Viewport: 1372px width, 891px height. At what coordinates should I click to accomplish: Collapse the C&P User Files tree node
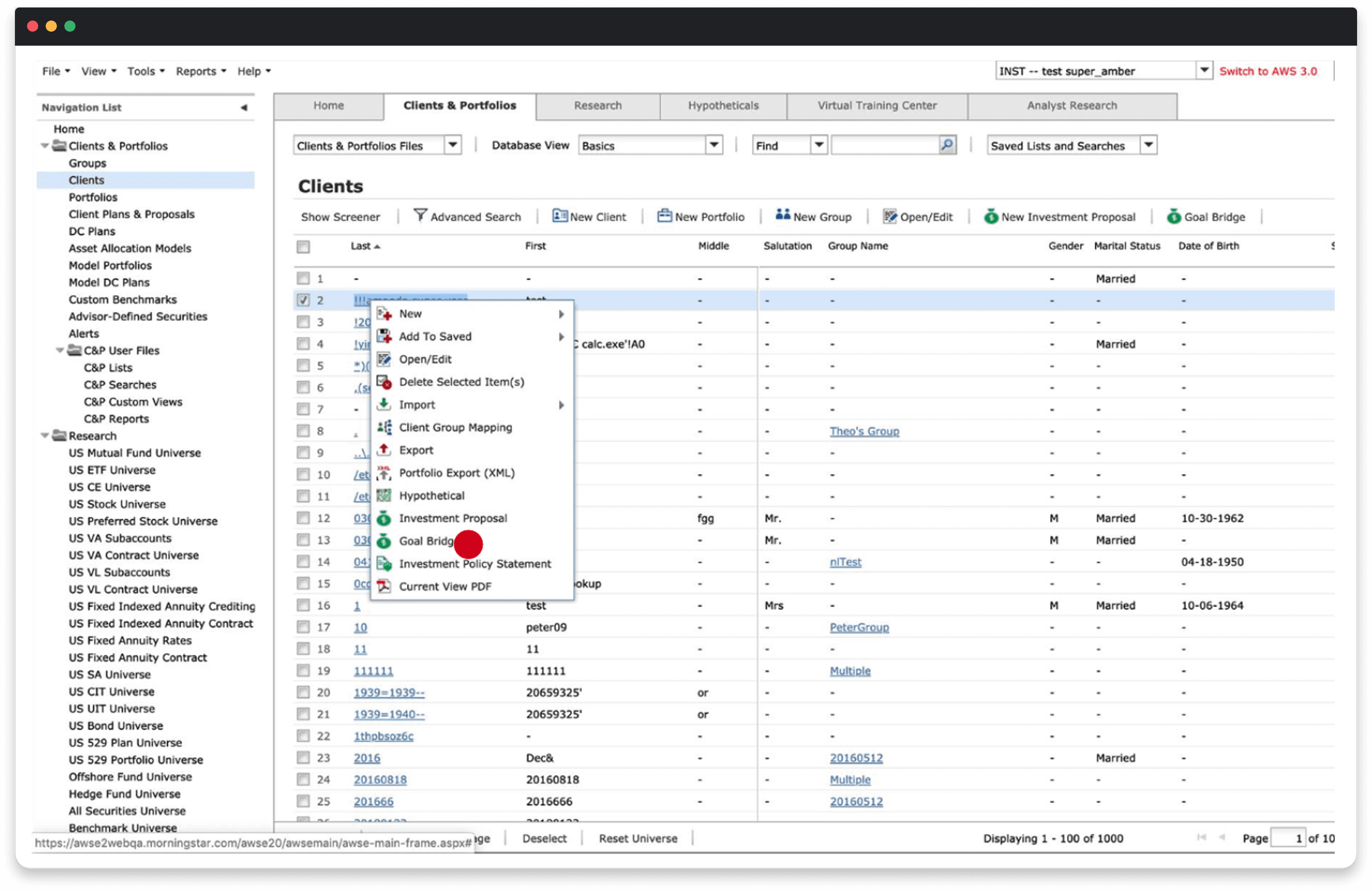coord(59,350)
